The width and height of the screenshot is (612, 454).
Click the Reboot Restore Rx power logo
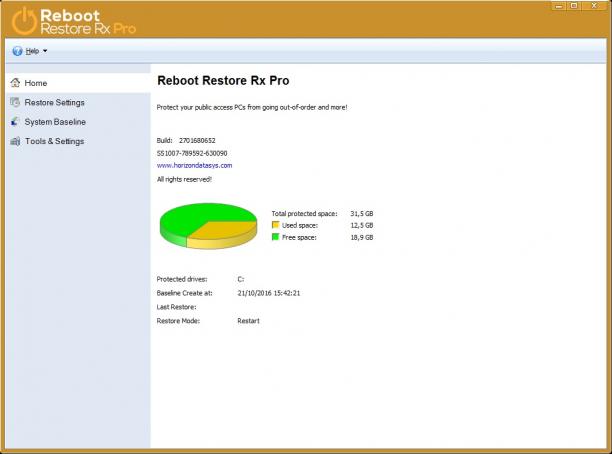coord(24,21)
